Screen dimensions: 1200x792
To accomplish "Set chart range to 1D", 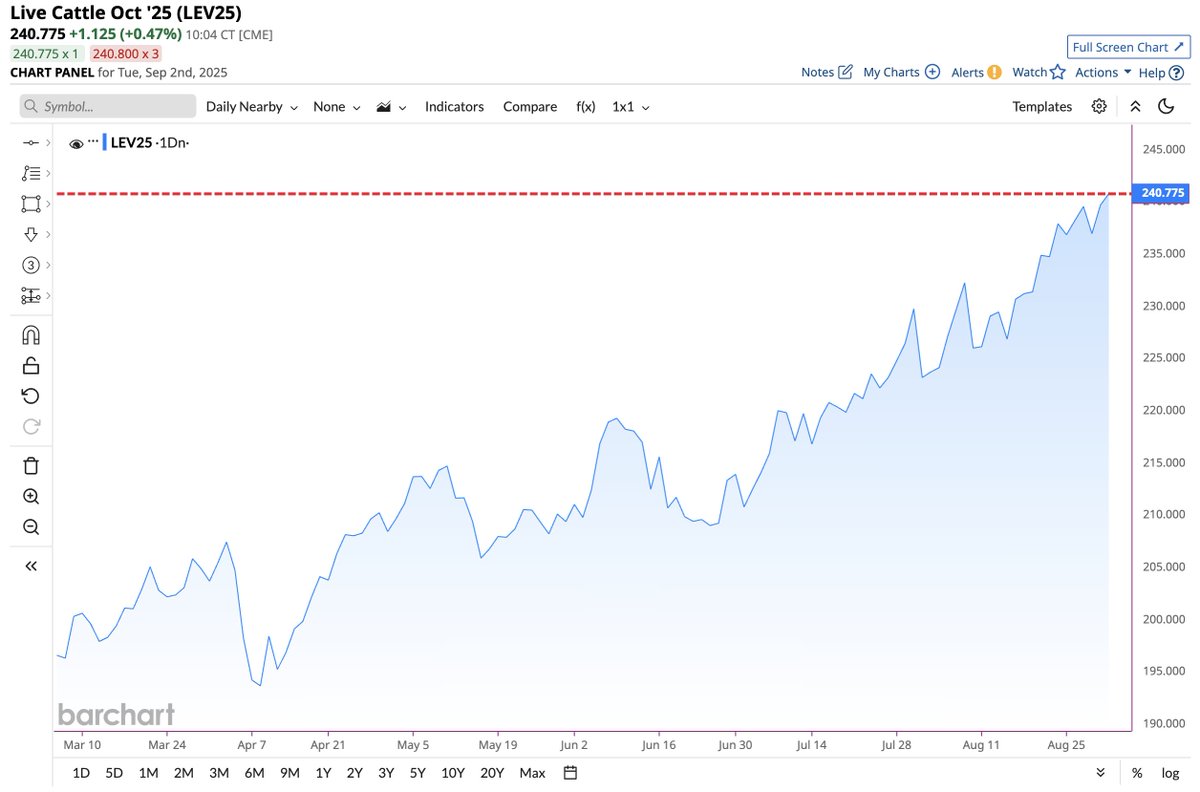I will tap(82, 772).
